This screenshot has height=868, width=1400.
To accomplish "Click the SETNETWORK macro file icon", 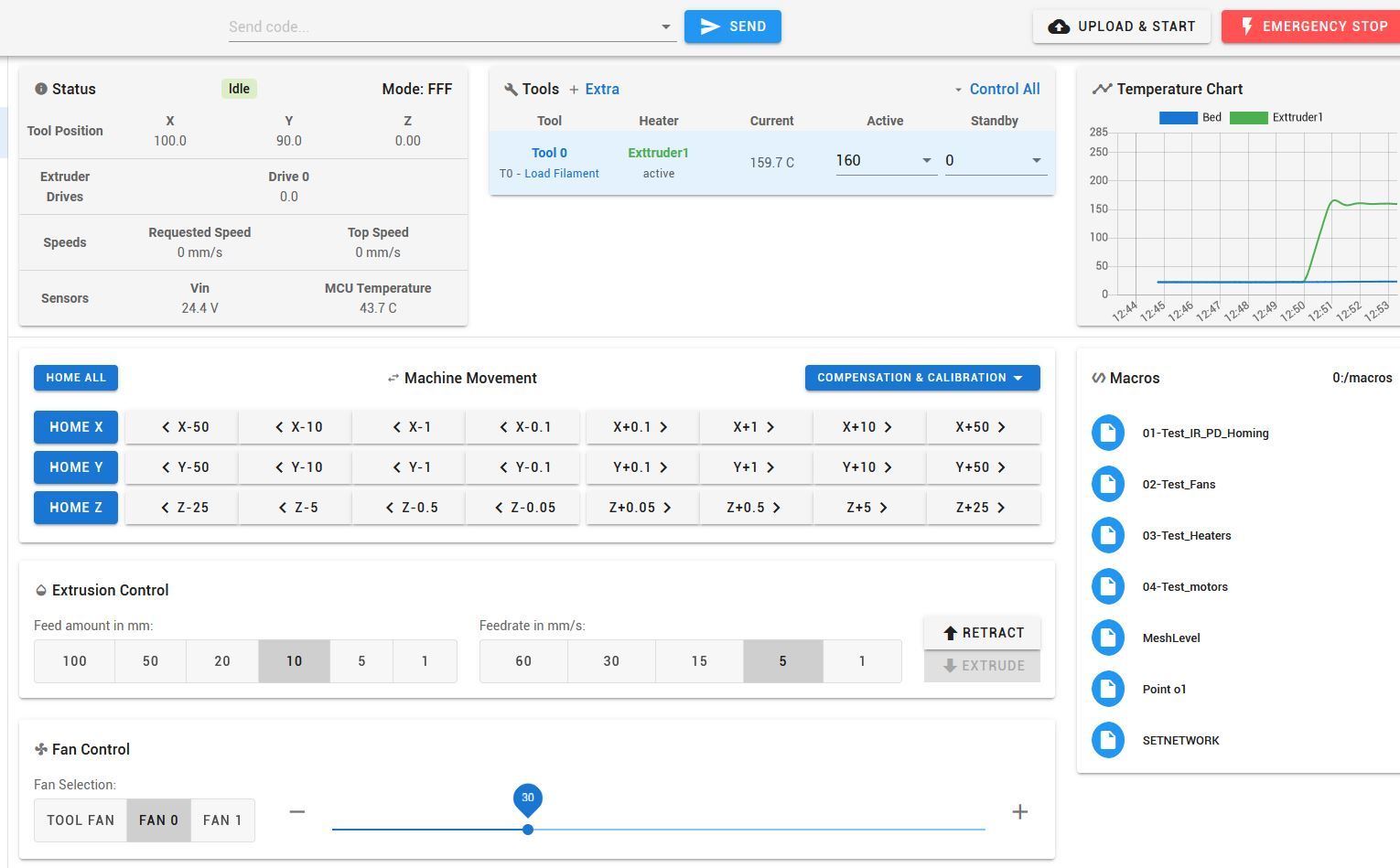I will coord(1107,740).
